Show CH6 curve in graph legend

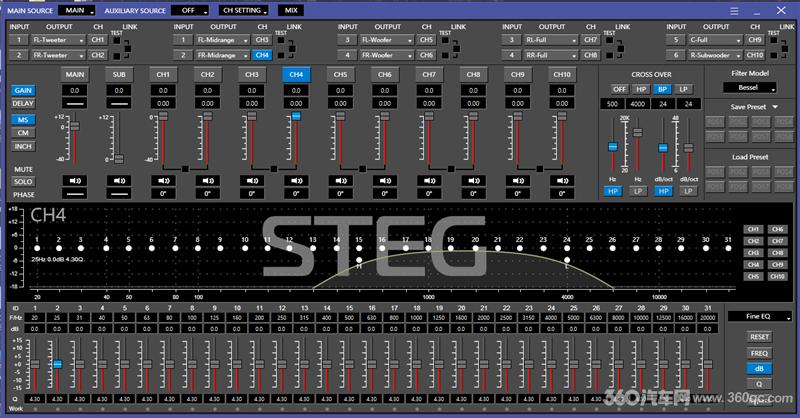(778, 230)
